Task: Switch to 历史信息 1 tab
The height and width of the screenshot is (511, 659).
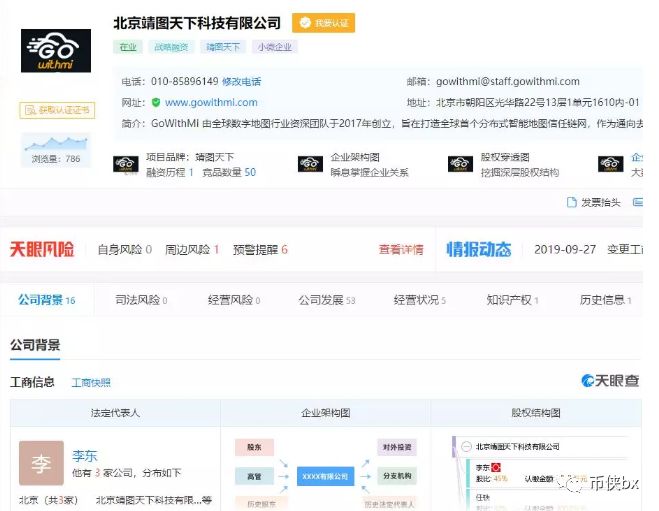Action: 606,300
